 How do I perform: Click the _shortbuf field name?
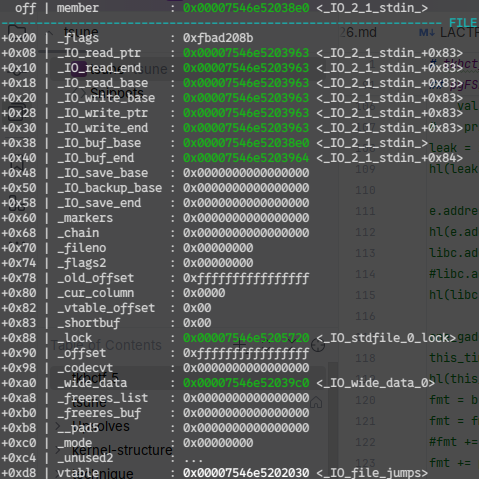pyautogui.click(x=89, y=323)
